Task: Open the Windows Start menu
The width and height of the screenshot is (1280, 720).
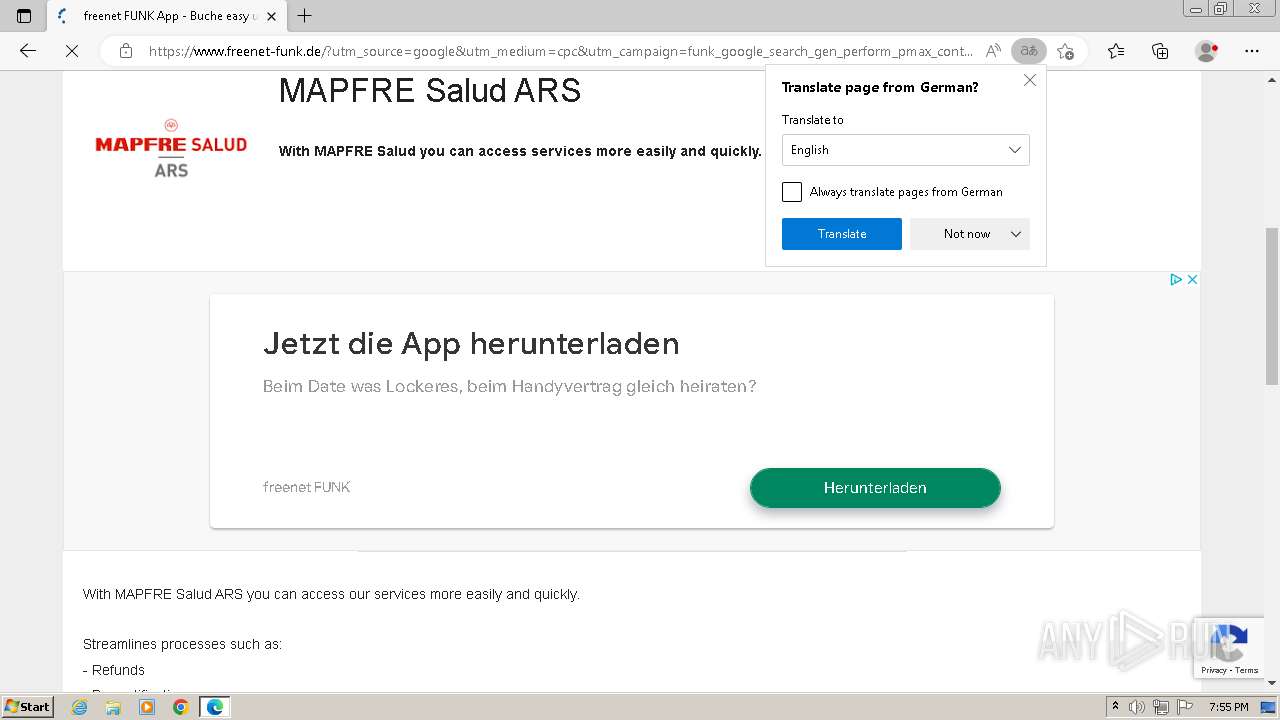Action: (x=28, y=707)
